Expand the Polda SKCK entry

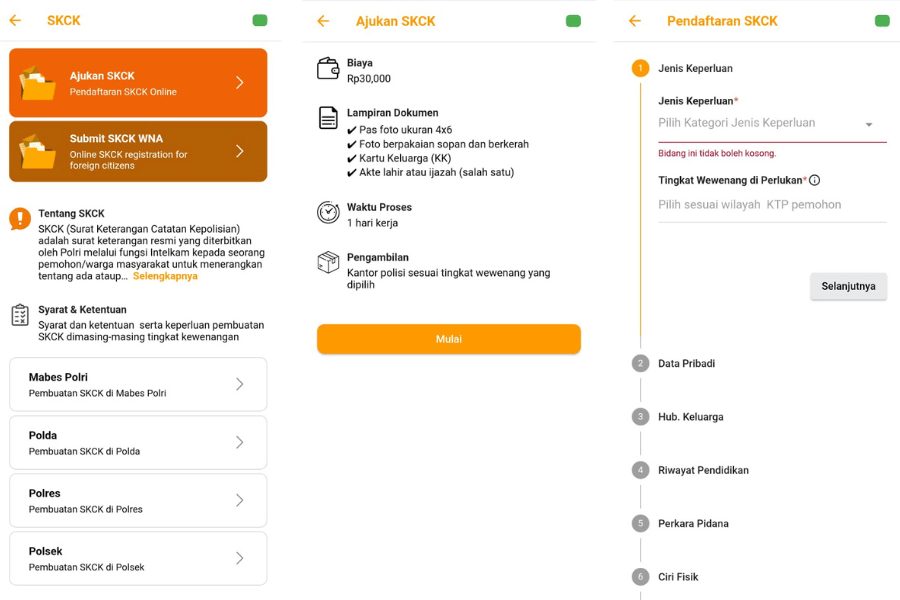(x=138, y=442)
